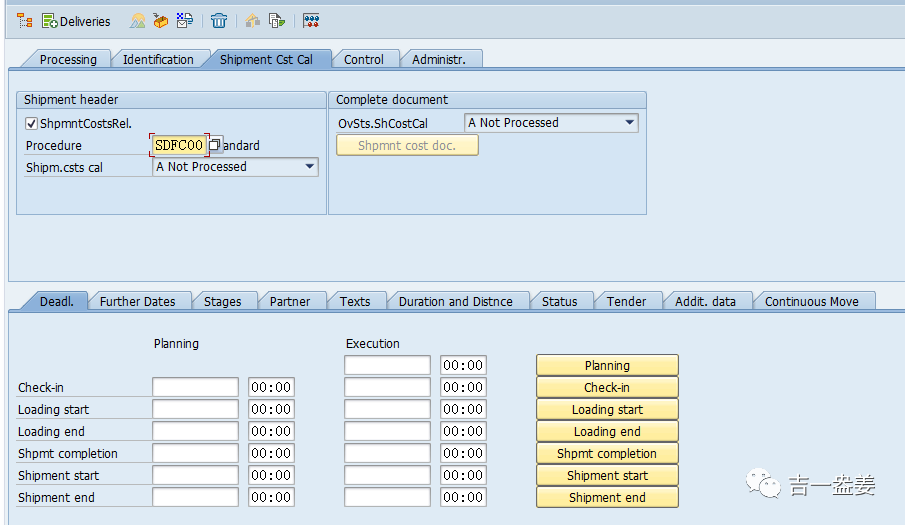Click the Check-in planning date field
Image resolution: width=905 pixels, height=525 pixels.
[196, 387]
